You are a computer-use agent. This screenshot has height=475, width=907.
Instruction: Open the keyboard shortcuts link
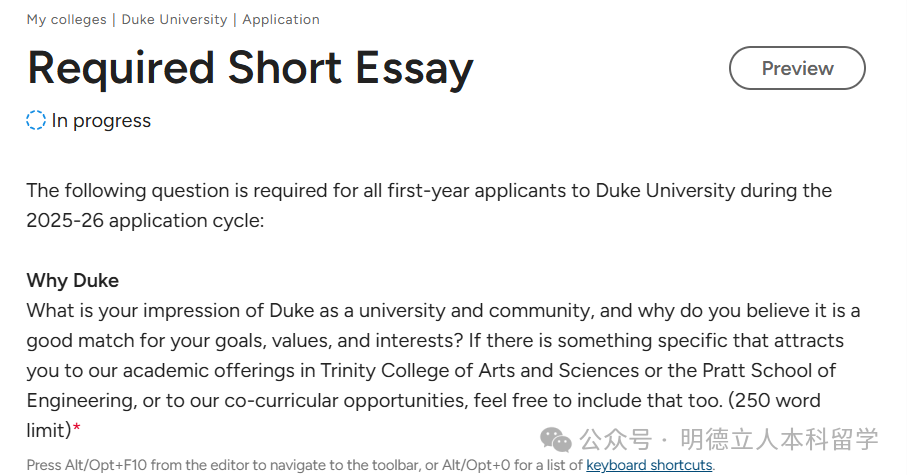649,465
